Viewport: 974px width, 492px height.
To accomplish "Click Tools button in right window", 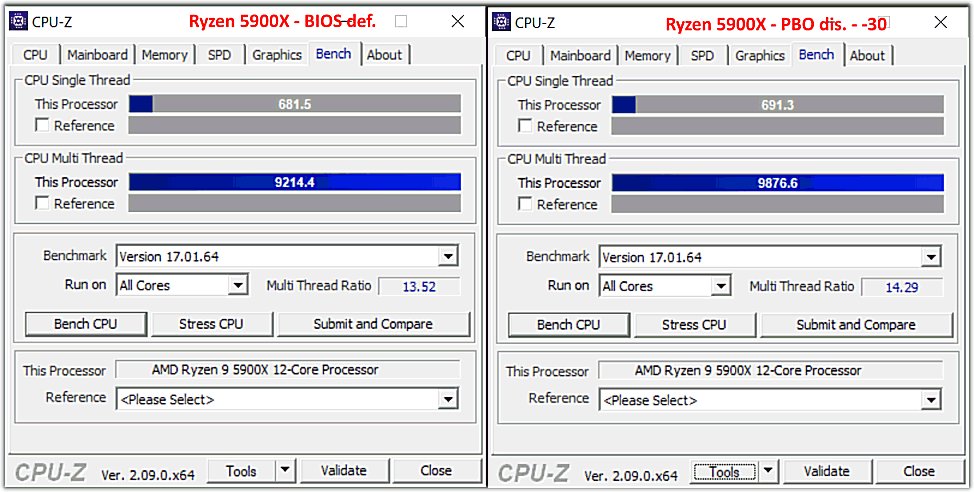I will tap(724, 472).
